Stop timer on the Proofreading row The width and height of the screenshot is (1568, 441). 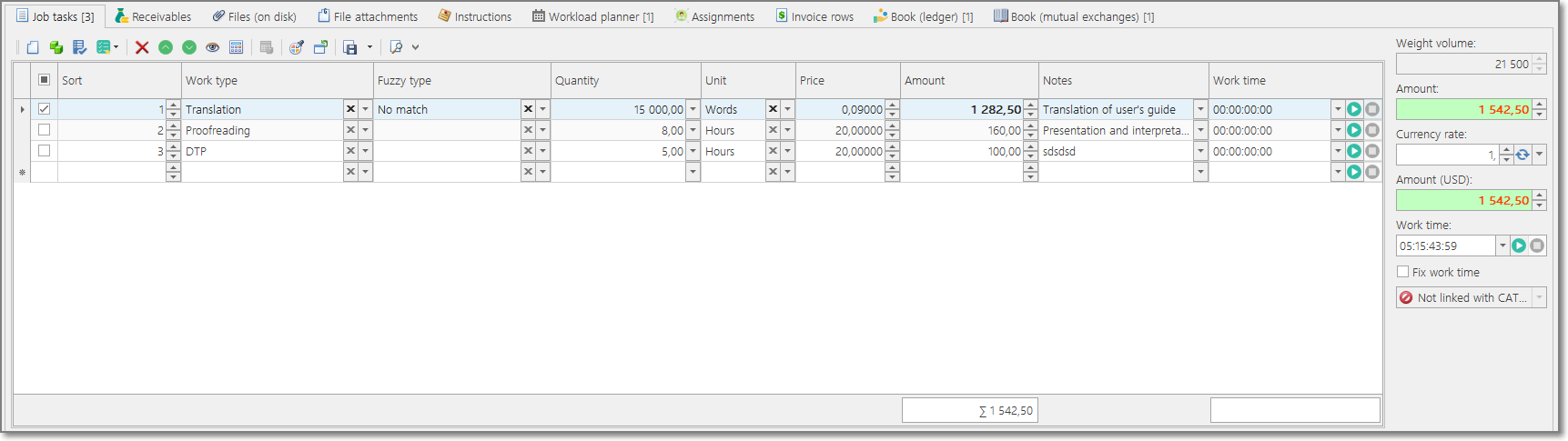point(1372,130)
